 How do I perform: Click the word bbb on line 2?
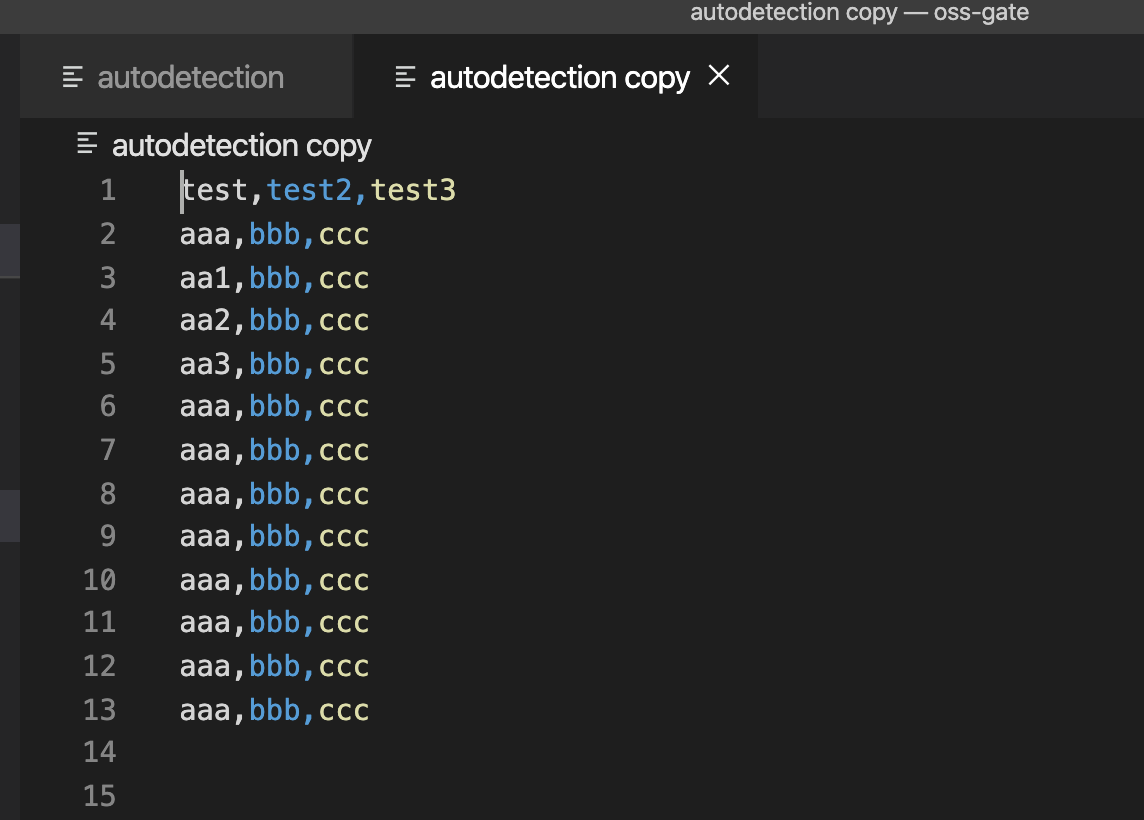(x=274, y=233)
